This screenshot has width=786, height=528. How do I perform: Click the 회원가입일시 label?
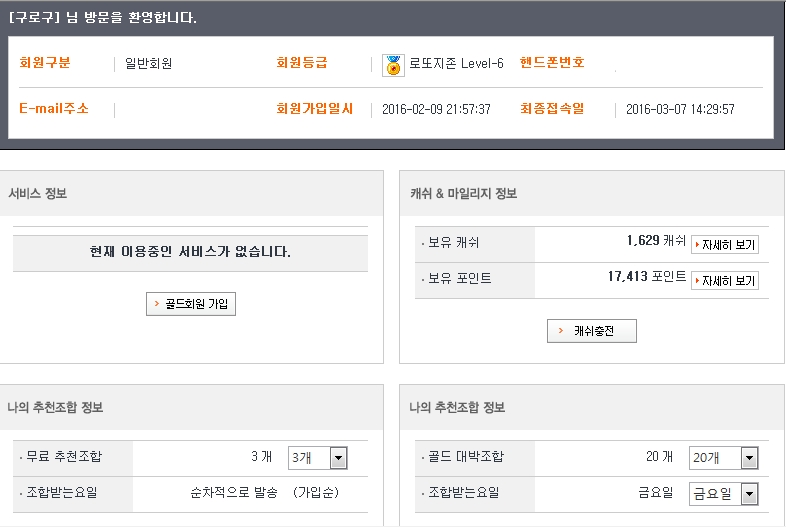[x=315, y=108]
